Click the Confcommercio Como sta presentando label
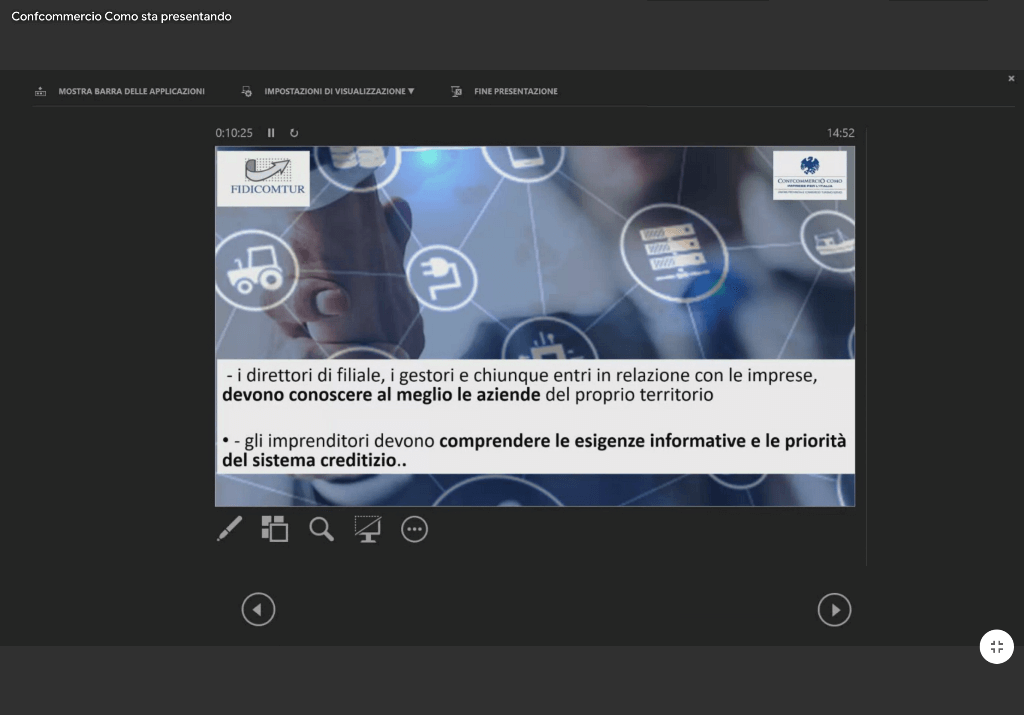 click(121, 16)
